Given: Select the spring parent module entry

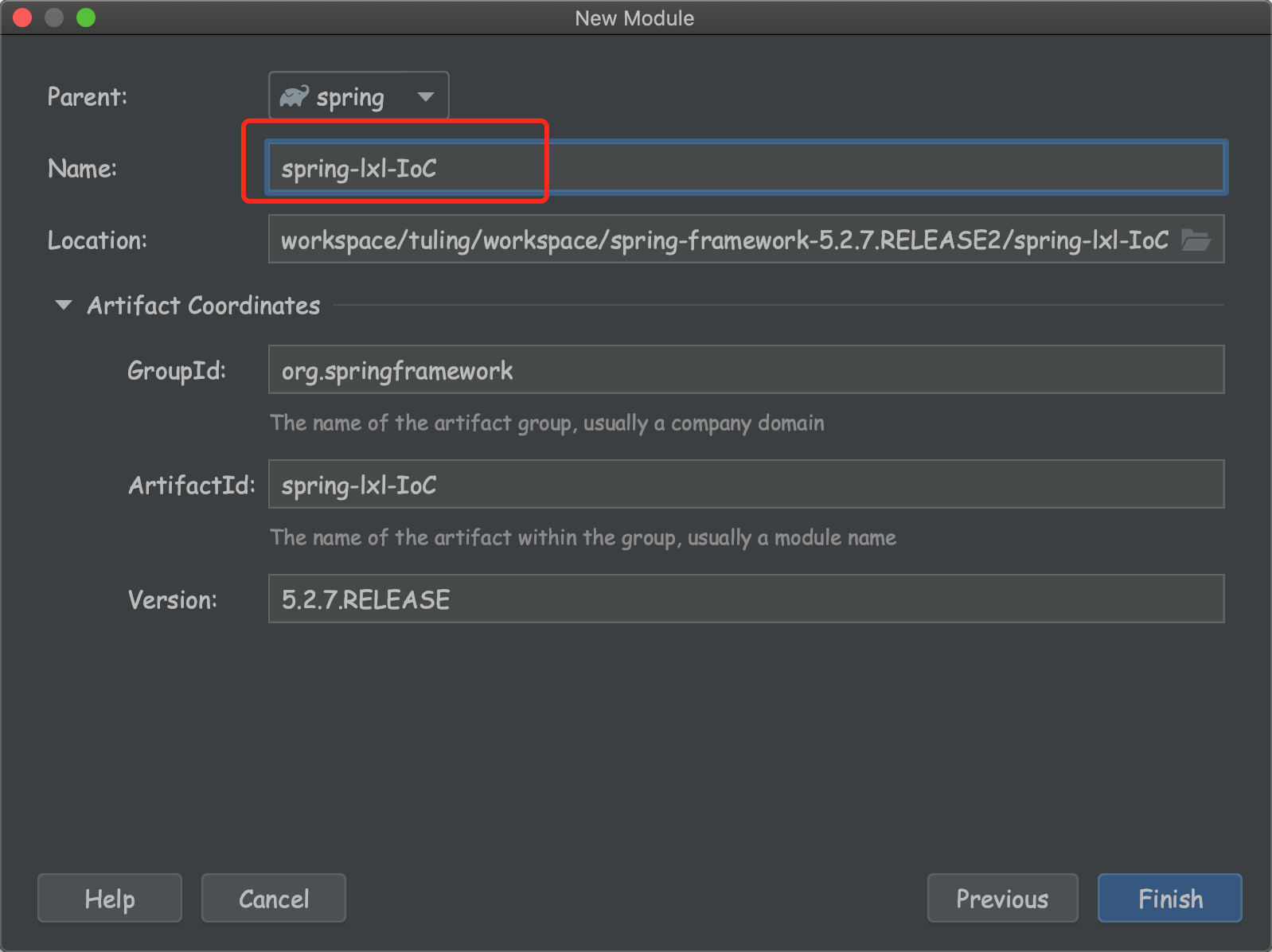Looking at the screenshot, I should (350, 96).
